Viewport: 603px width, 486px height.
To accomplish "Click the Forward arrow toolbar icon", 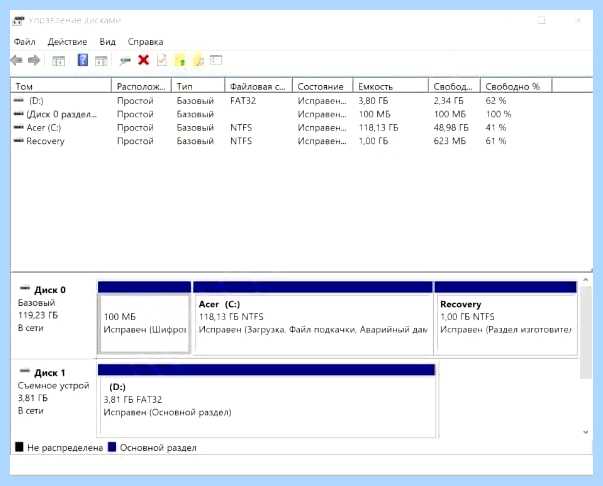I will [34, 60].
